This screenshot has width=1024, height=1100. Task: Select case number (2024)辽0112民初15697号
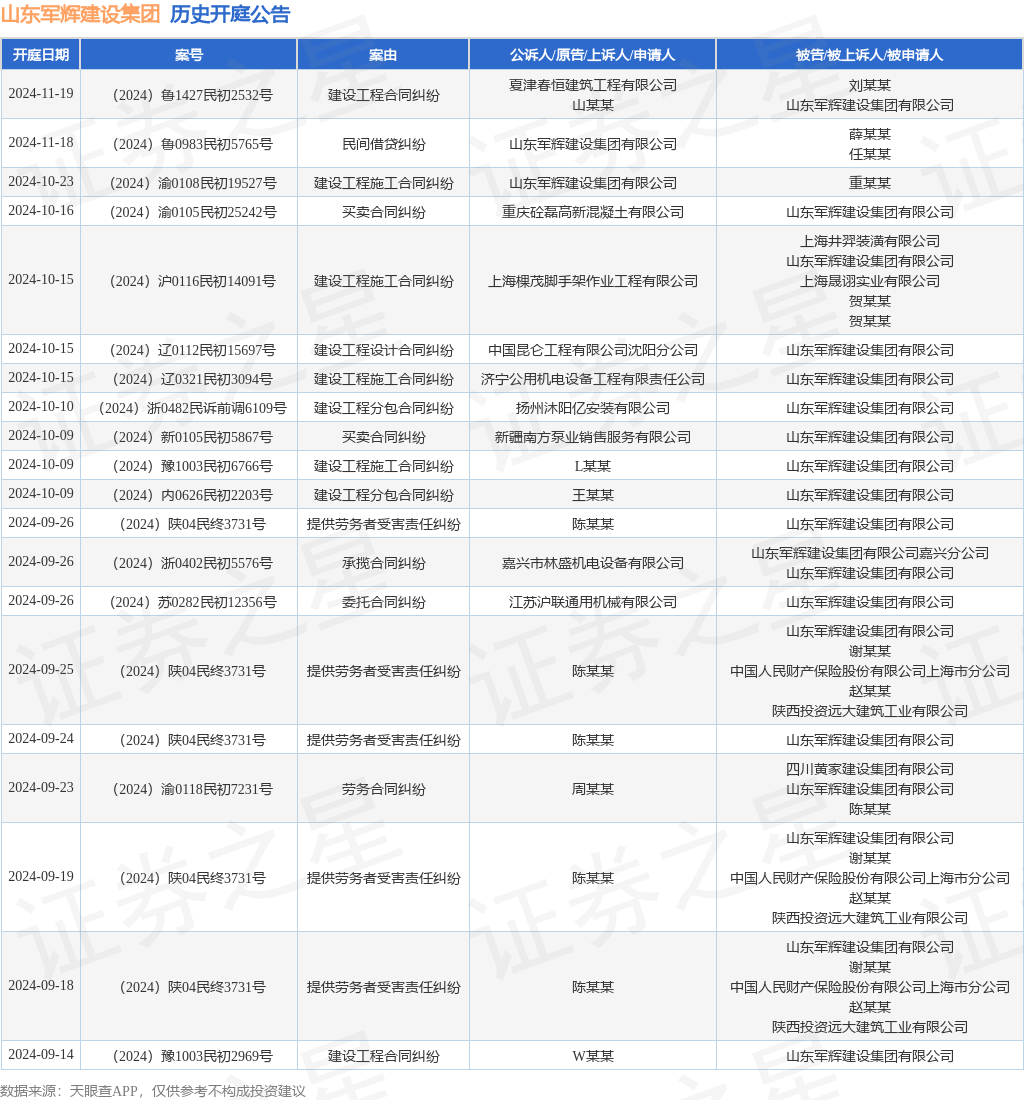coord(192,350)
